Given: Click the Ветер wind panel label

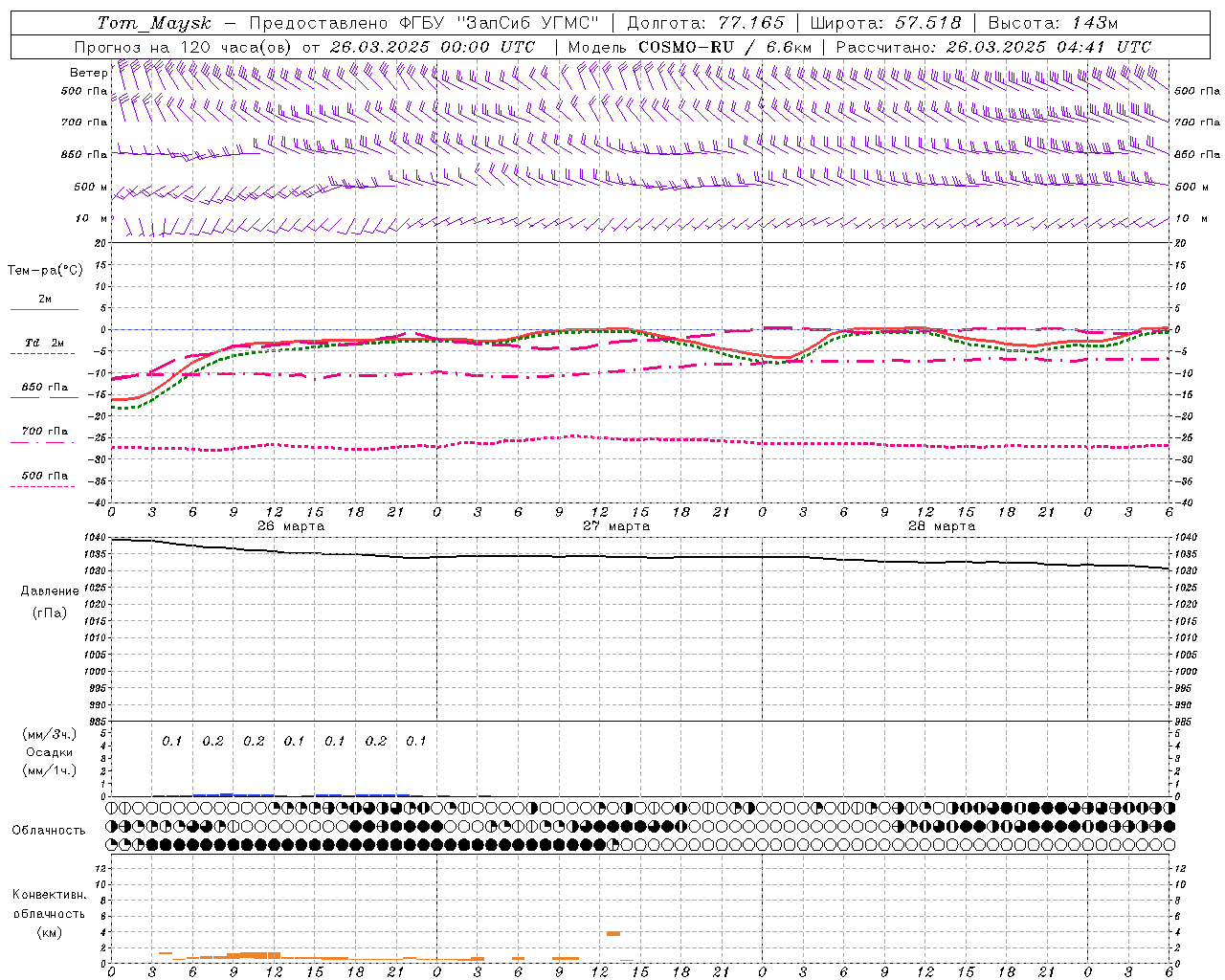Looking at the screenshot, I should pyautogui.click(x=88, y=73).
